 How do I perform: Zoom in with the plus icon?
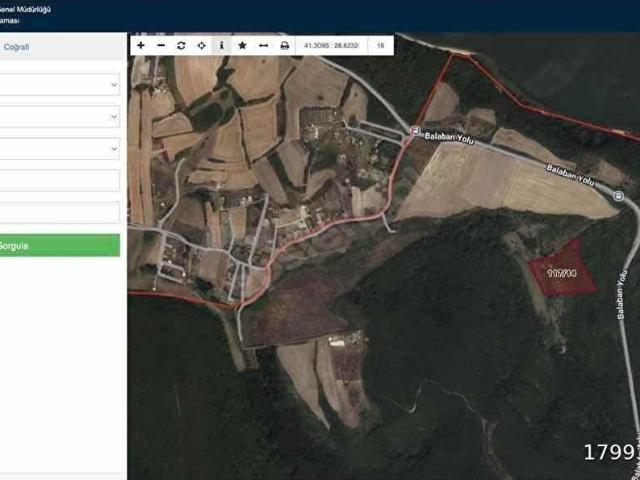pos(141,45)
